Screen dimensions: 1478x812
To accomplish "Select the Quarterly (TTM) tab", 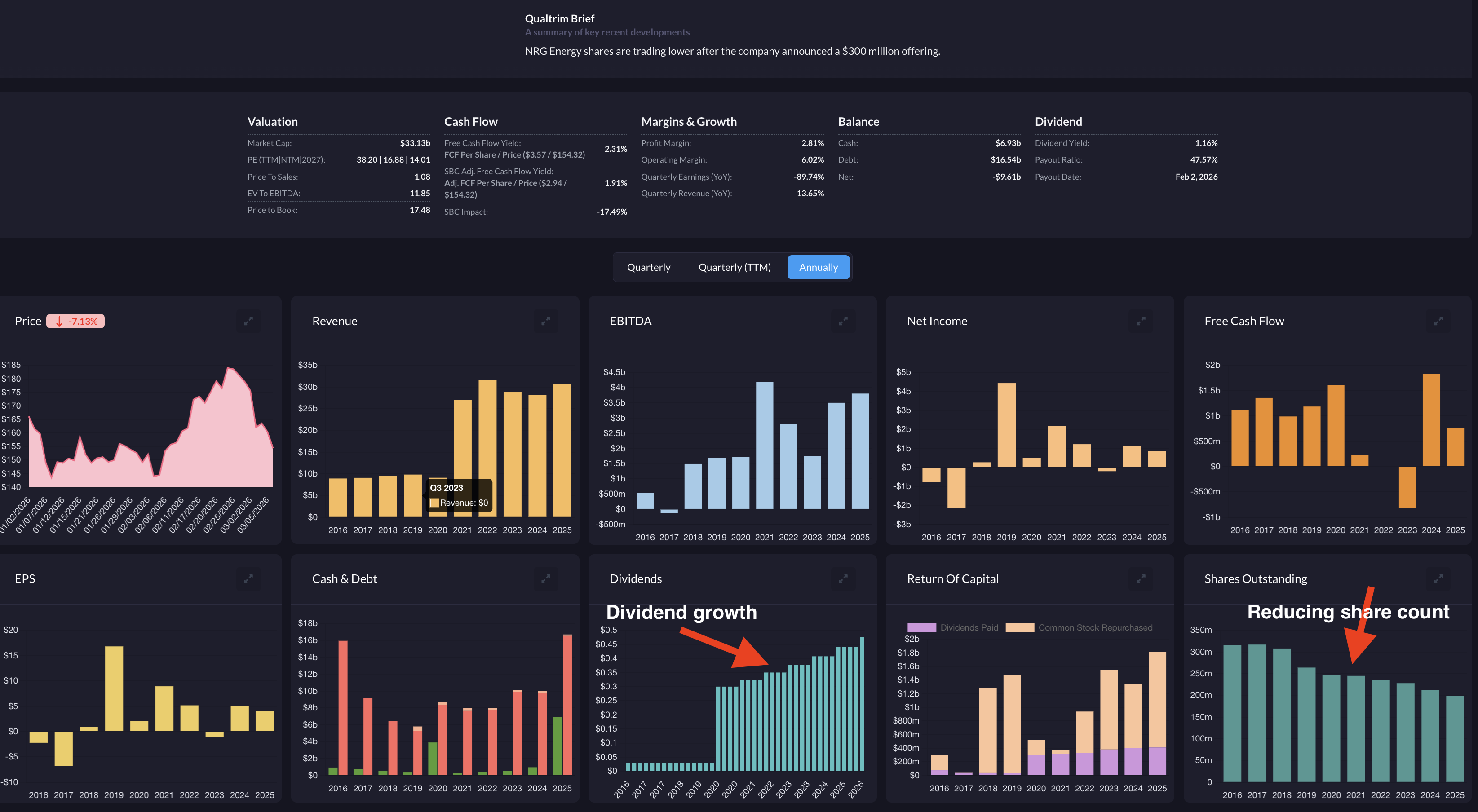I will (735, 267).
